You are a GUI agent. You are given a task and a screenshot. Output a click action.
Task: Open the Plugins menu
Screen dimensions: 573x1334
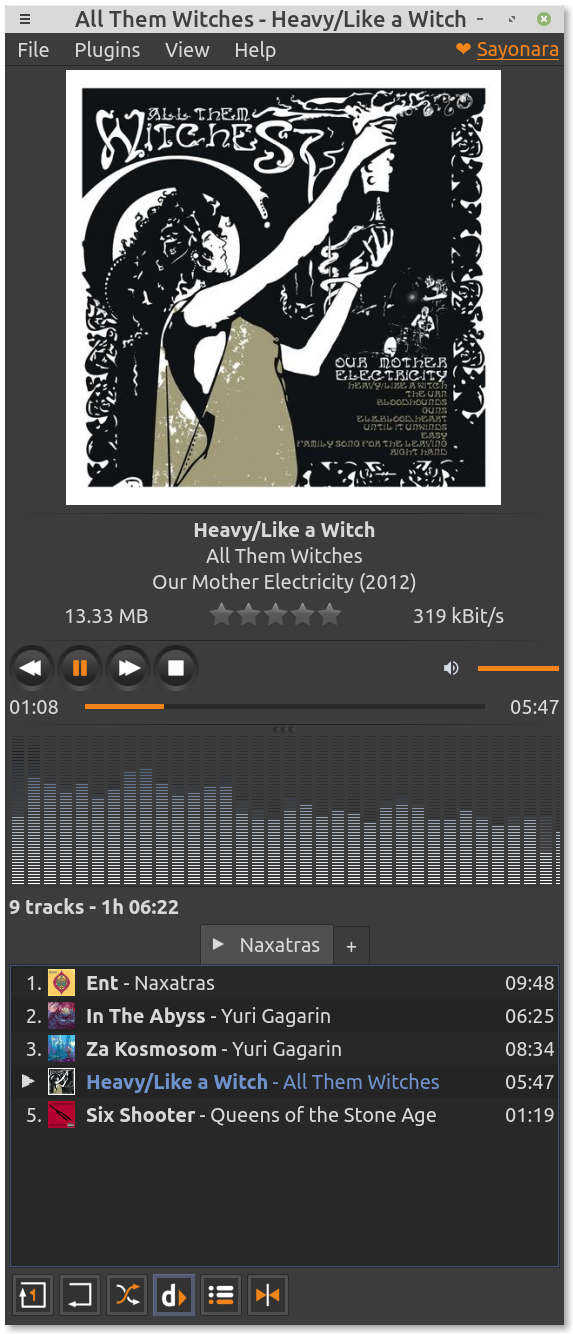pos(107,50)
